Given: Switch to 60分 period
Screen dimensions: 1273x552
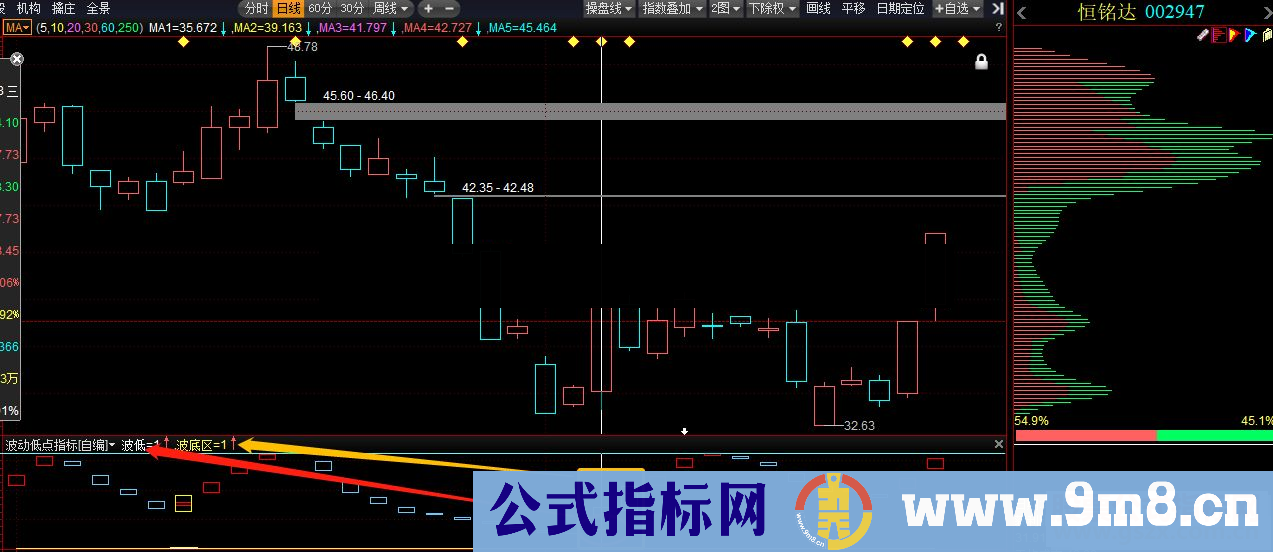Looking at the screenshot, I should click(x=321, y=8).
